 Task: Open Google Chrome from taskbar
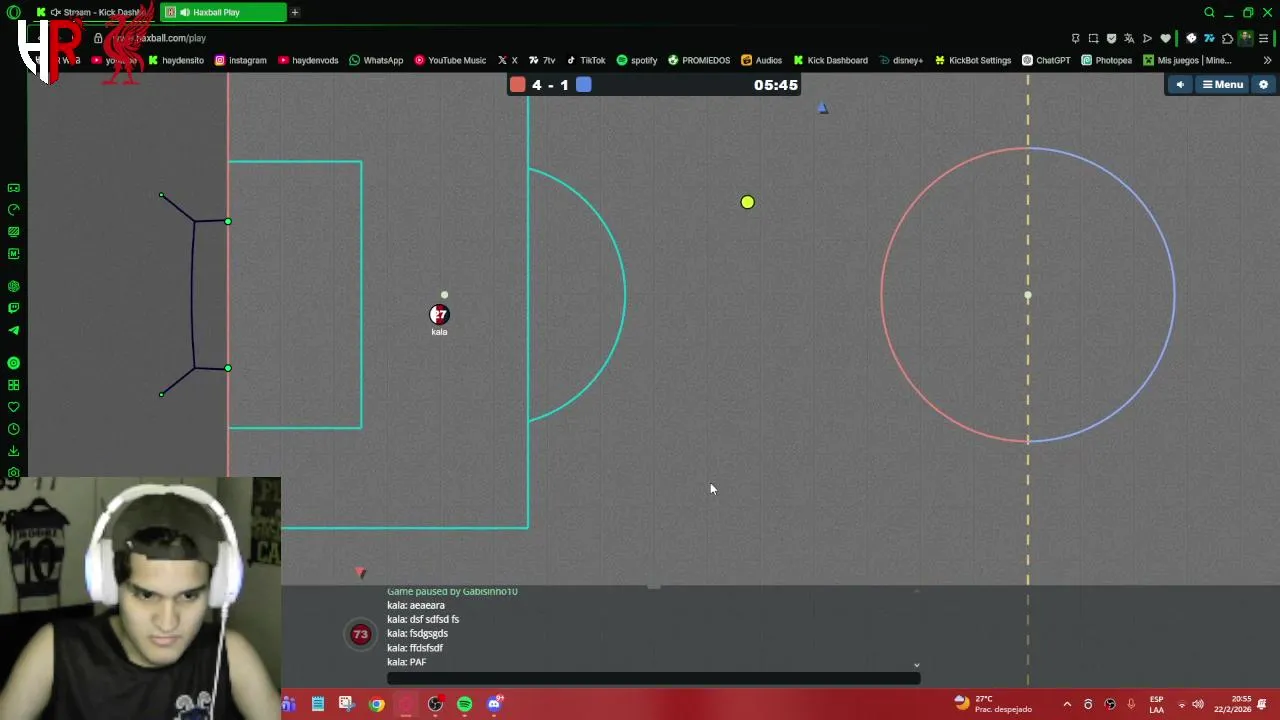pos(376,704)
